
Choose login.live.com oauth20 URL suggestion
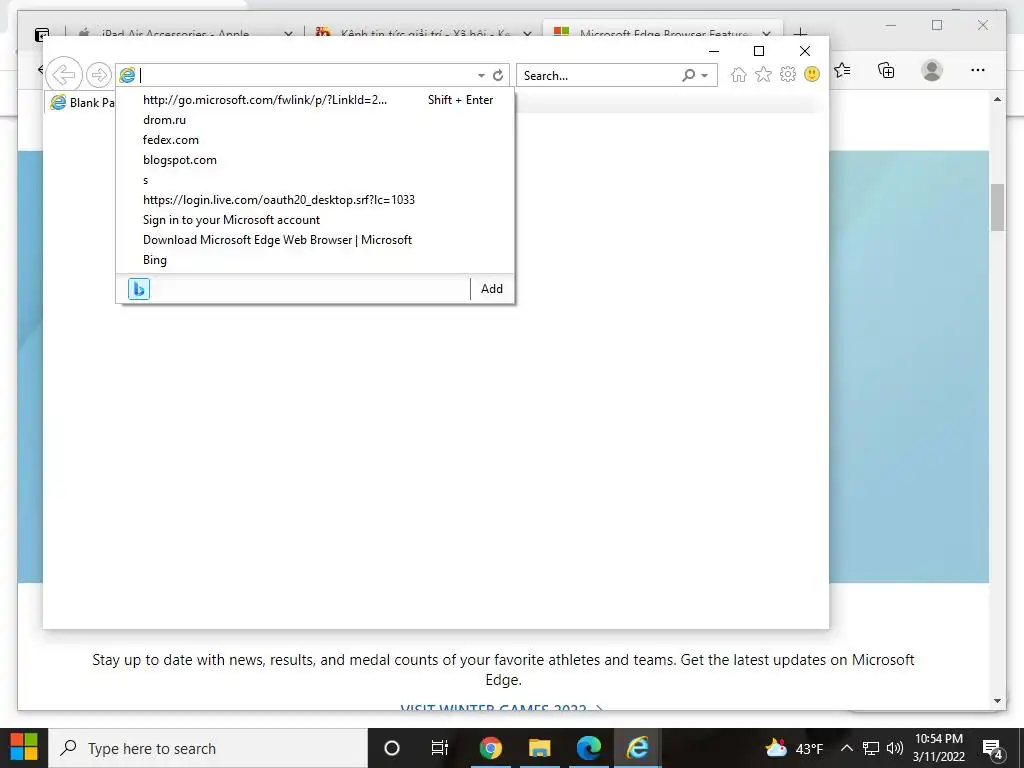click(x=315, y=200)
